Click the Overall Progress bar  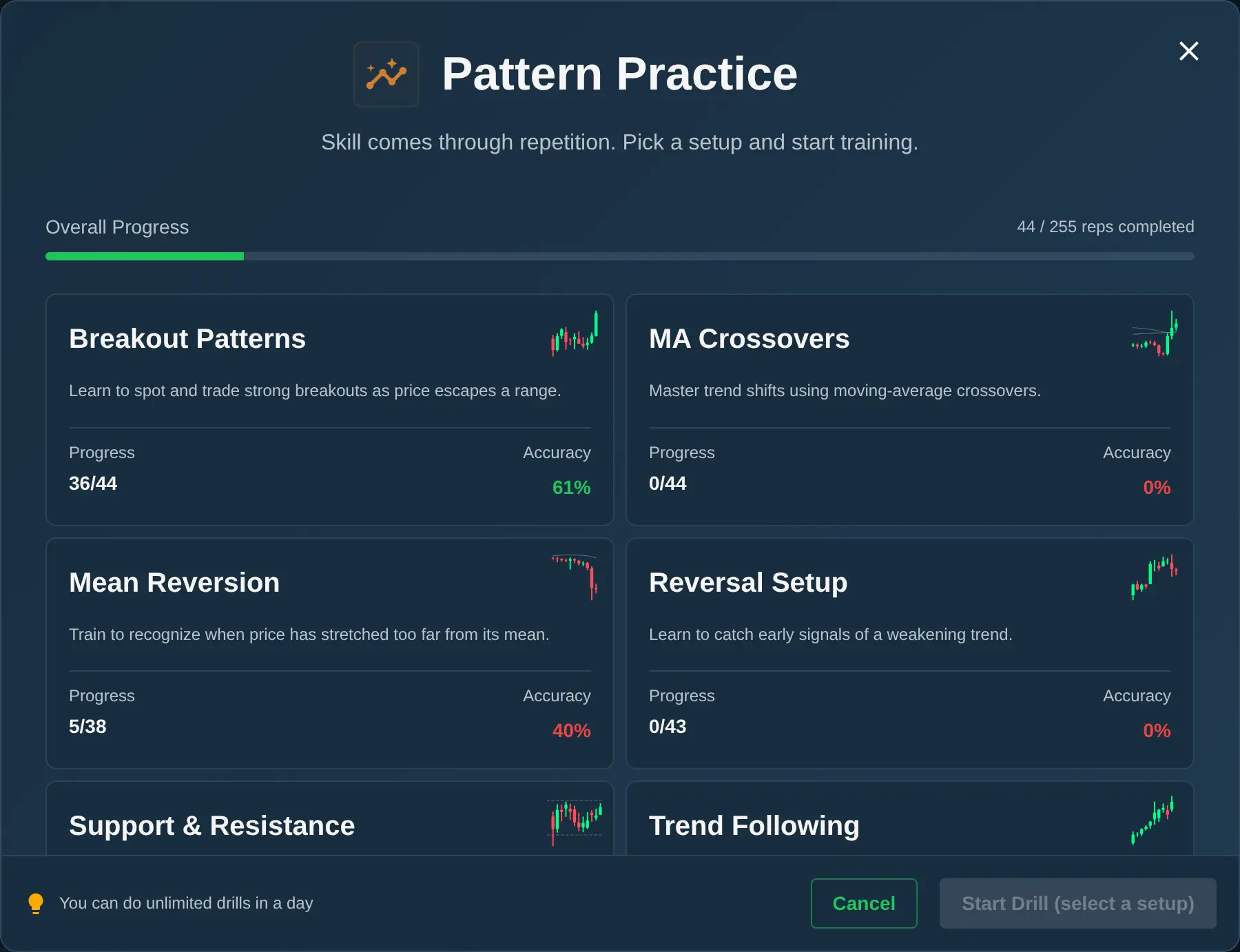[619, 256]
